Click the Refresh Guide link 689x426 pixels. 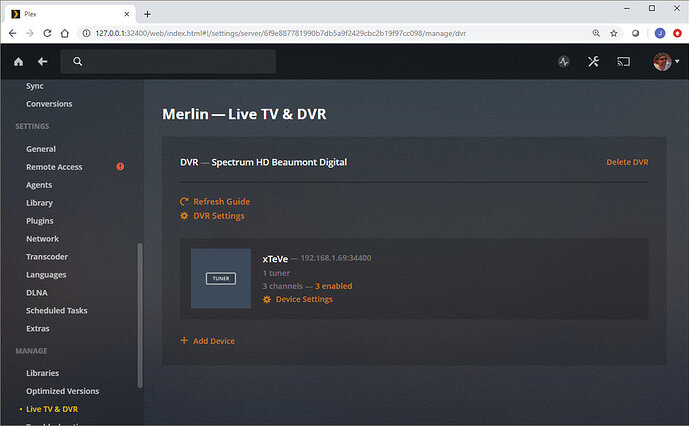[221, 202]
